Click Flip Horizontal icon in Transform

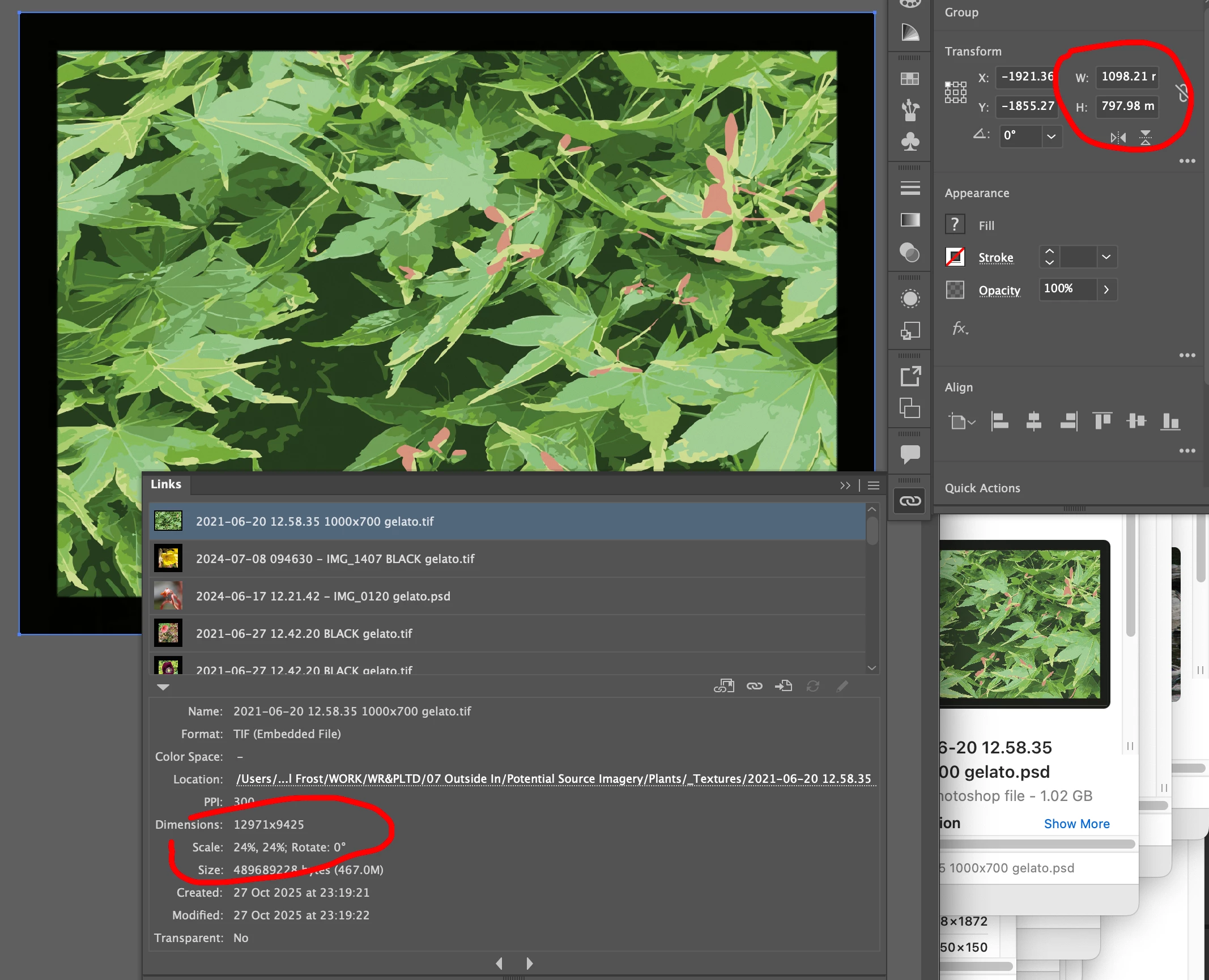[x=1118, y=138]
